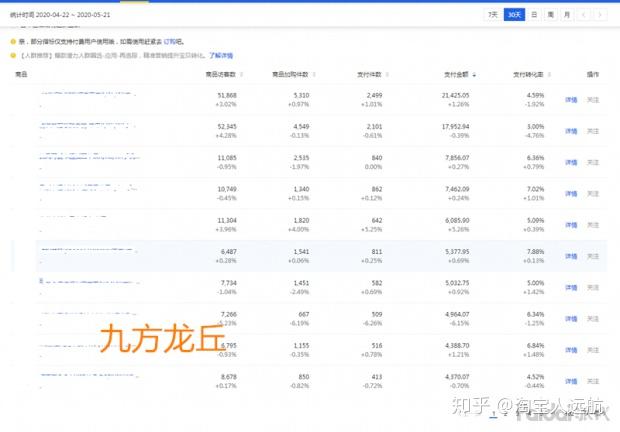Toggle 支付金额 descending sort arrow
Image resolution: width=620 pixels, height=432 pixels.
tap(474, 75)
